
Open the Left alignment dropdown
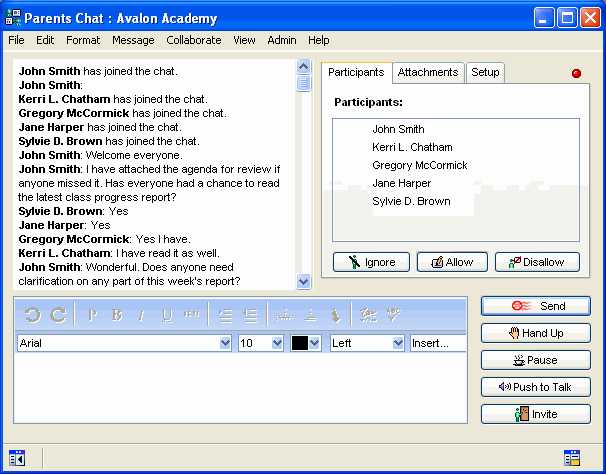(396, 343)
